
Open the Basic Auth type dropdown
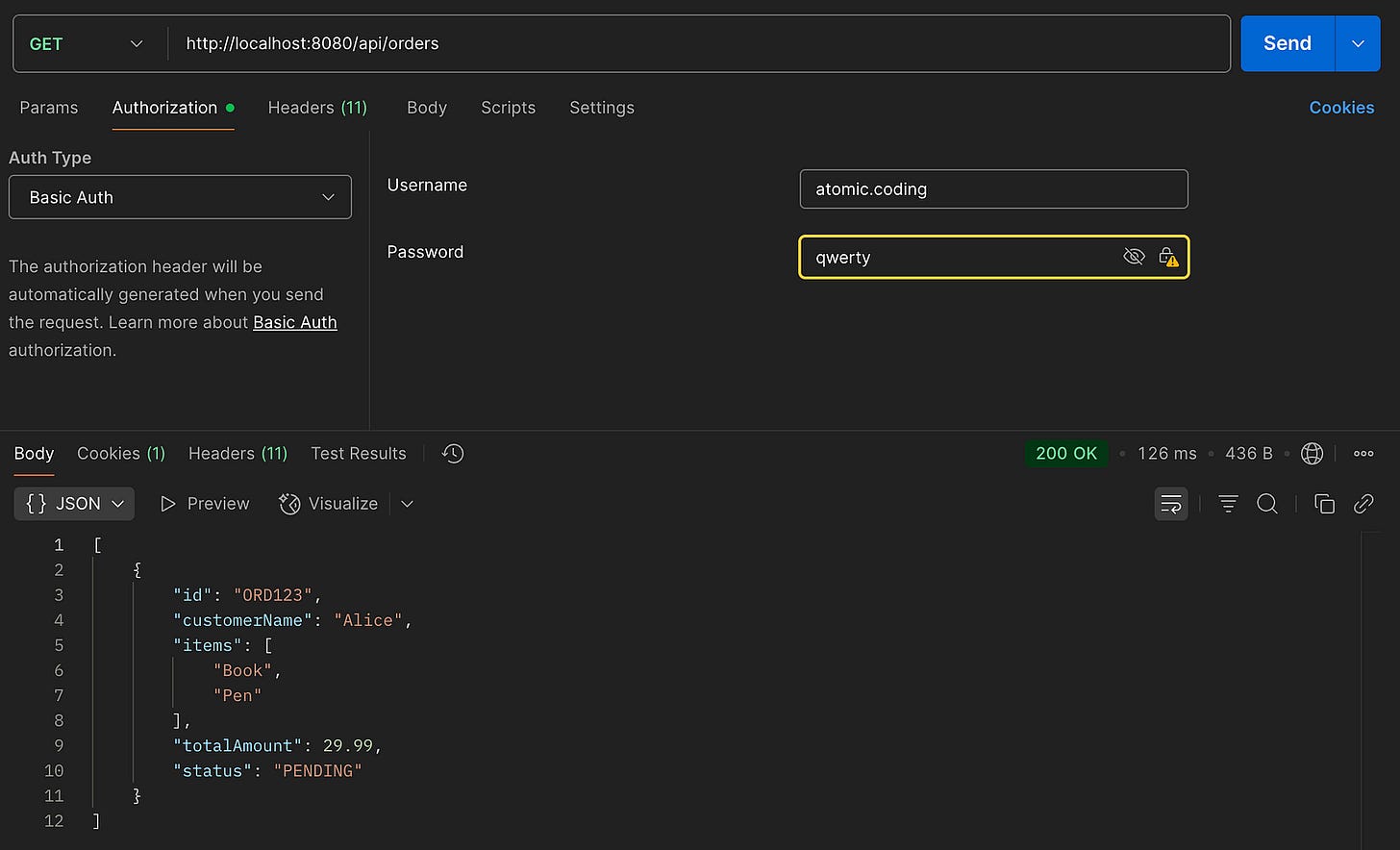180,197
